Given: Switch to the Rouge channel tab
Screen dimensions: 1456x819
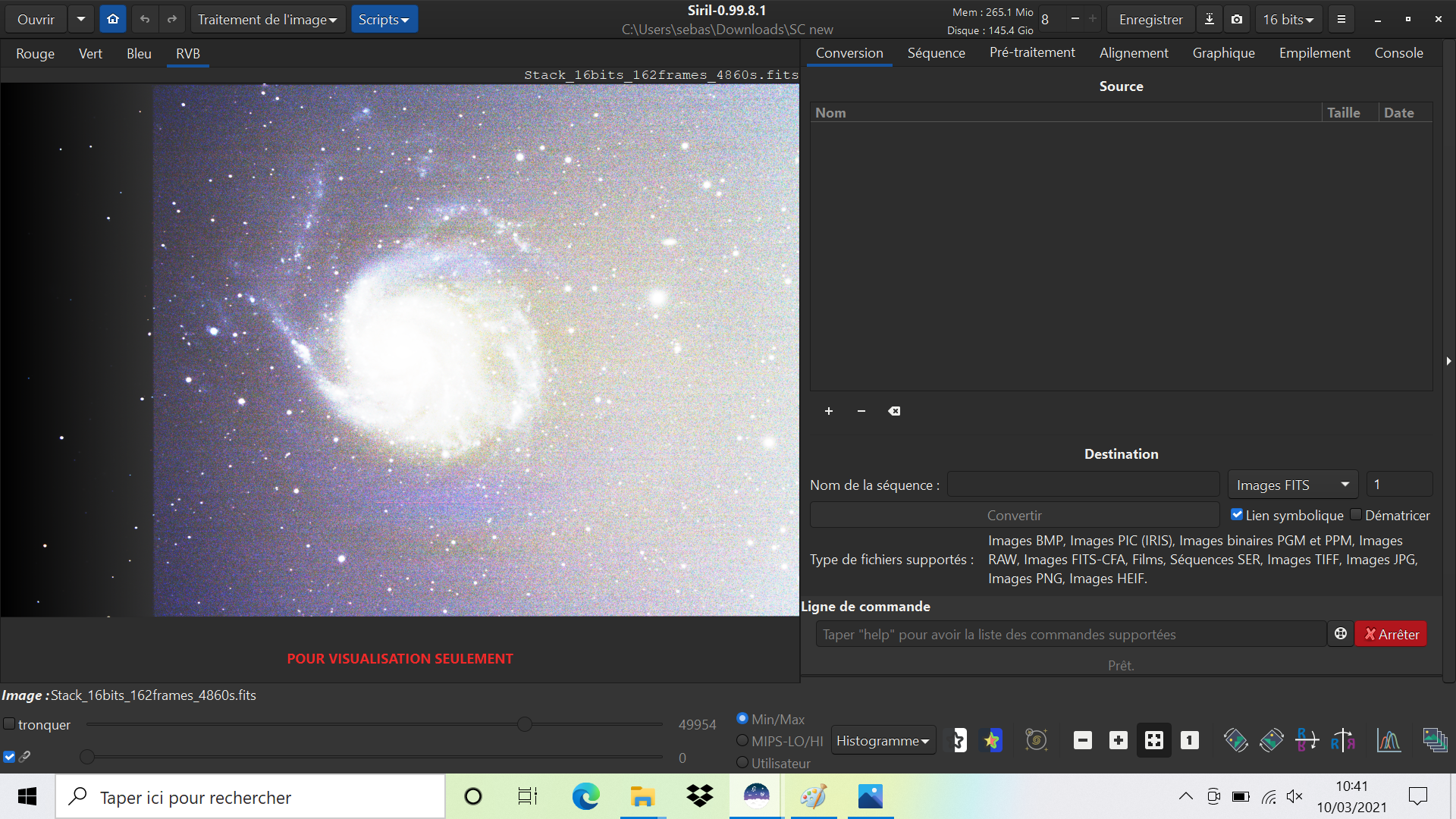Looking at the screenshot, I should 36,53.
